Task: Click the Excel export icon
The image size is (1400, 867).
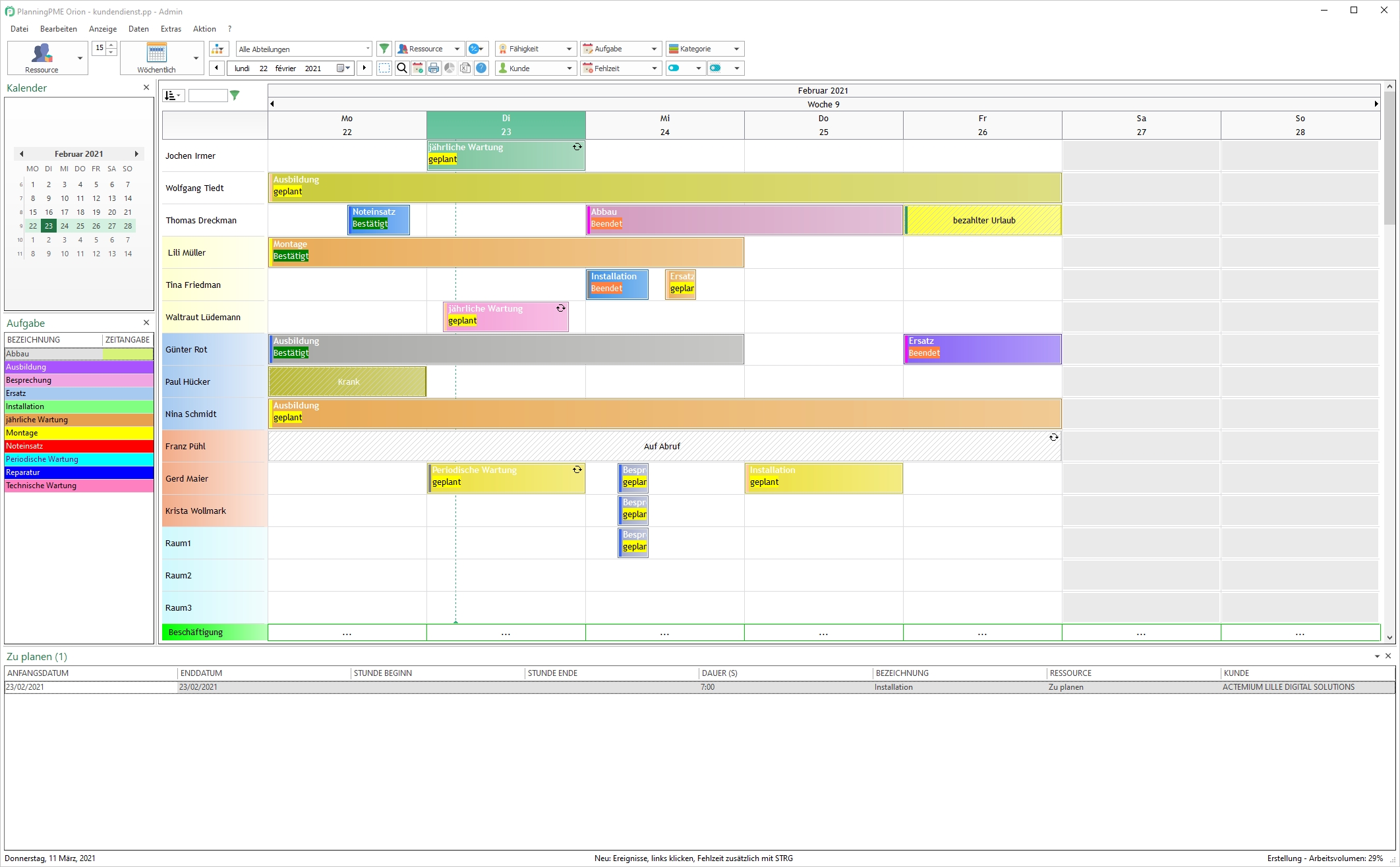Action: pos(465,68)
